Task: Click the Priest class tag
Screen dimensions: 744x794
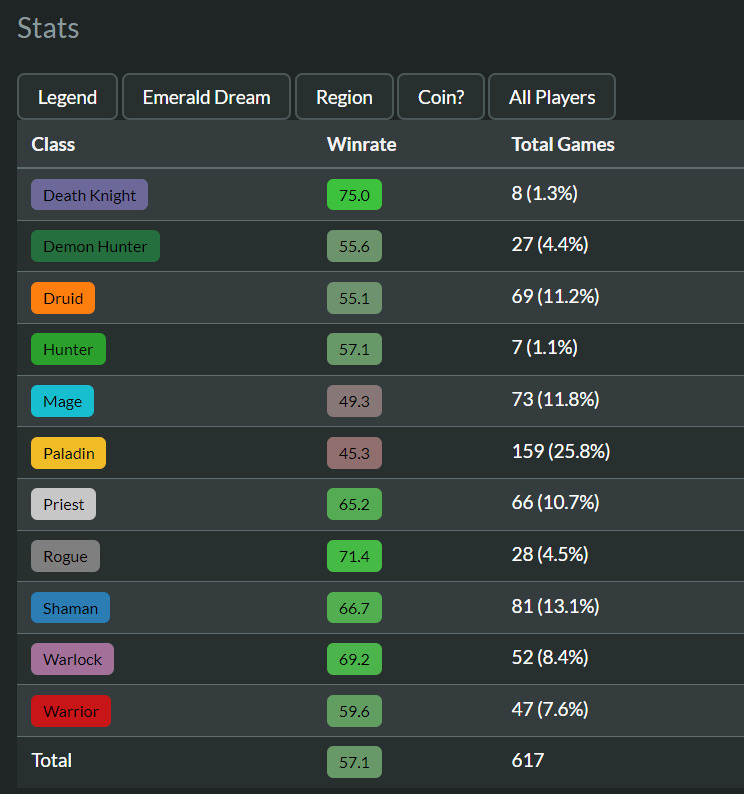Action: [x=63, y=504]
